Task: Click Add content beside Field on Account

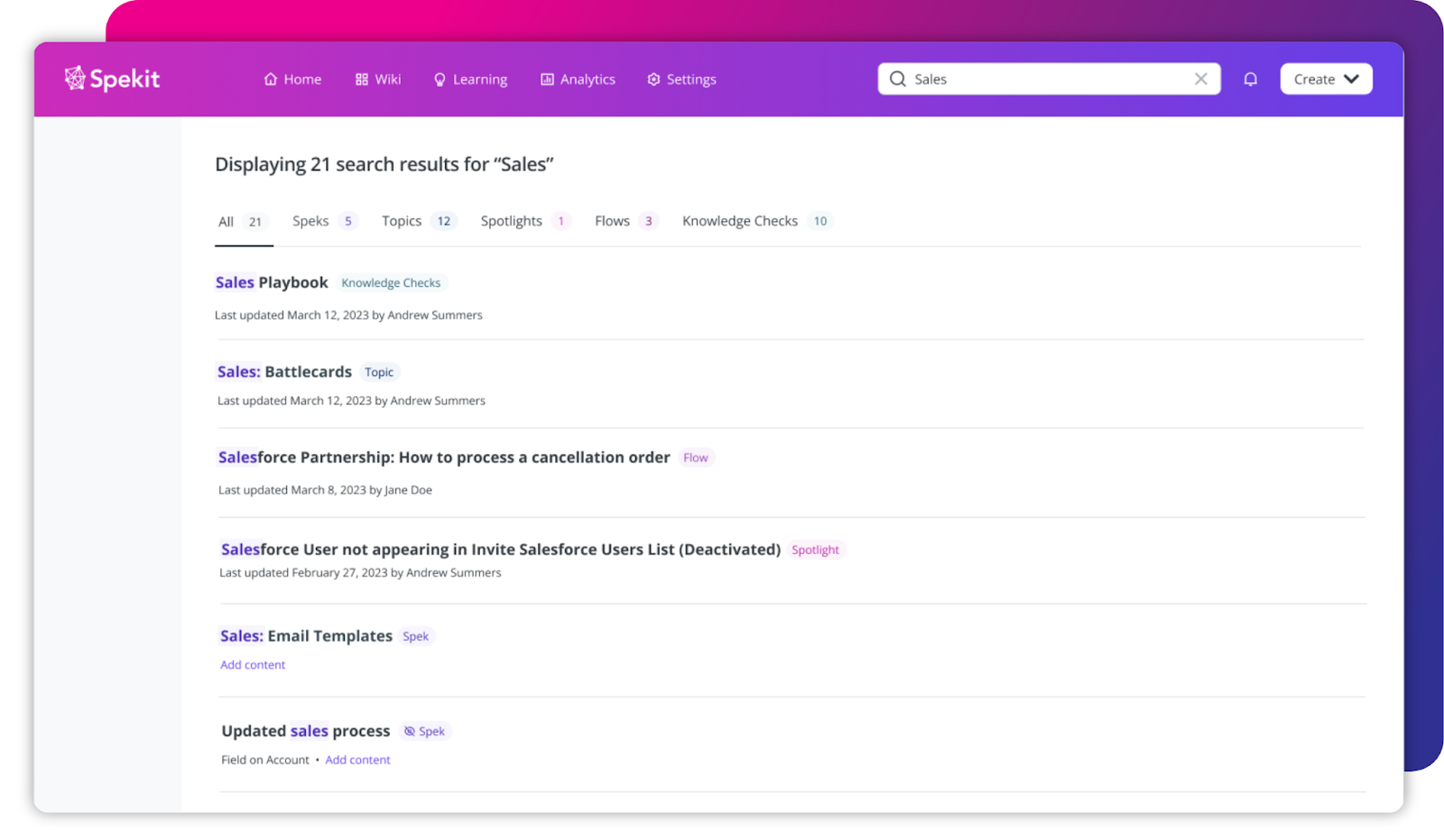Action: point(358,760)
